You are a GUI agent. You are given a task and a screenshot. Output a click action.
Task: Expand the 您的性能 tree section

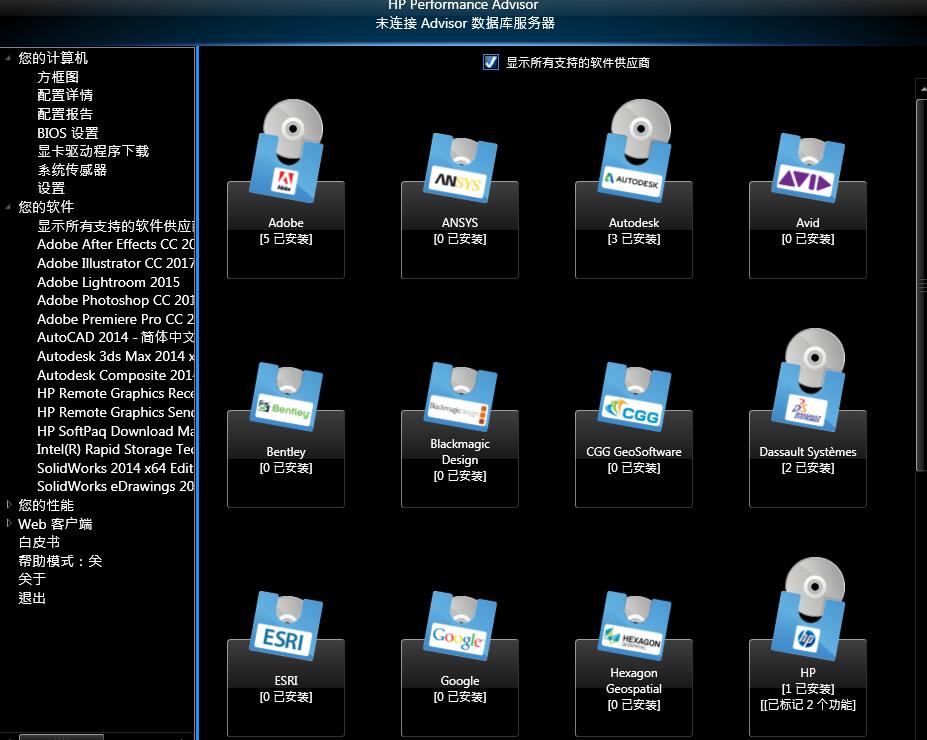[8, 505]
